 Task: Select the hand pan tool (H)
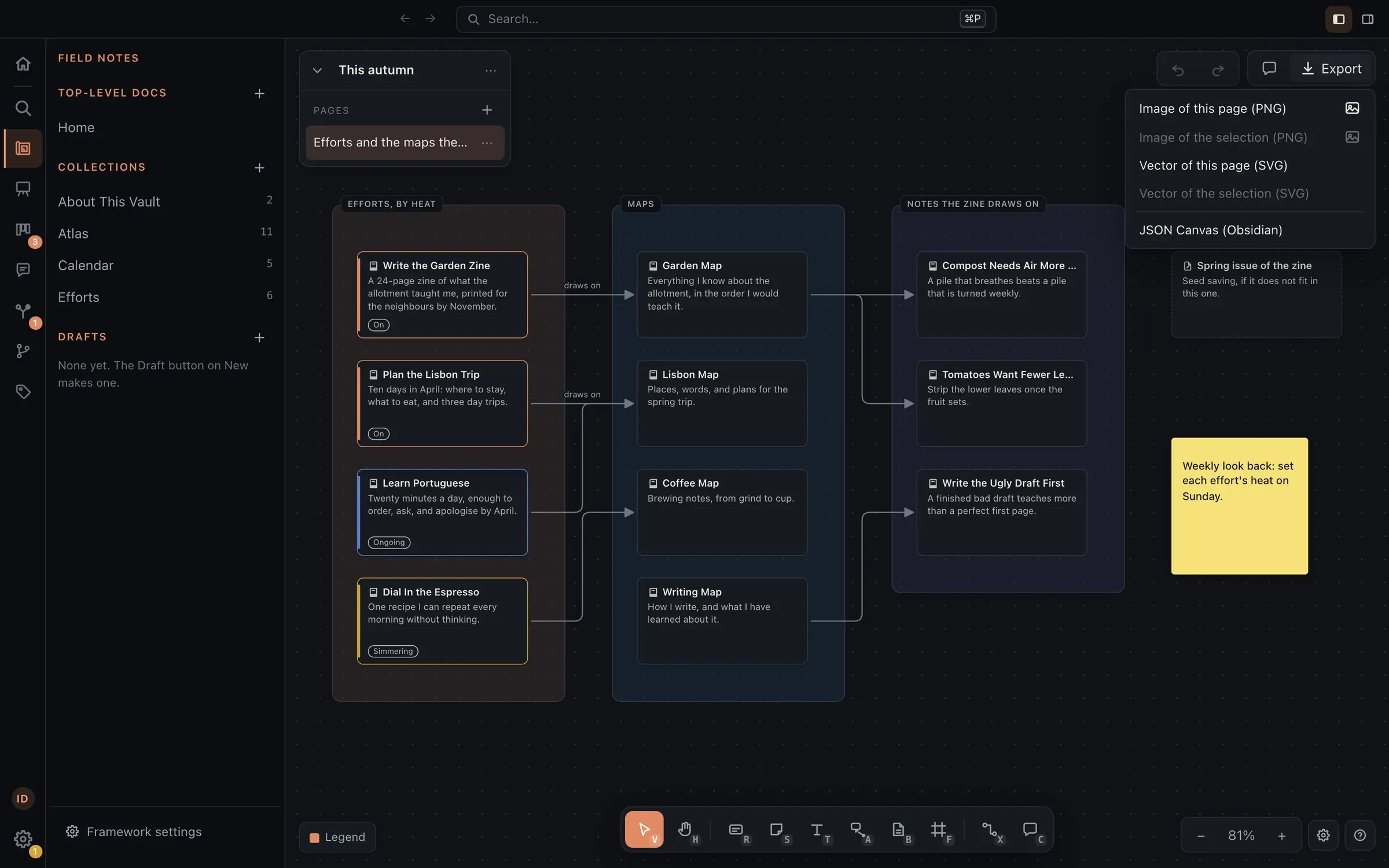tap(685, 829)
